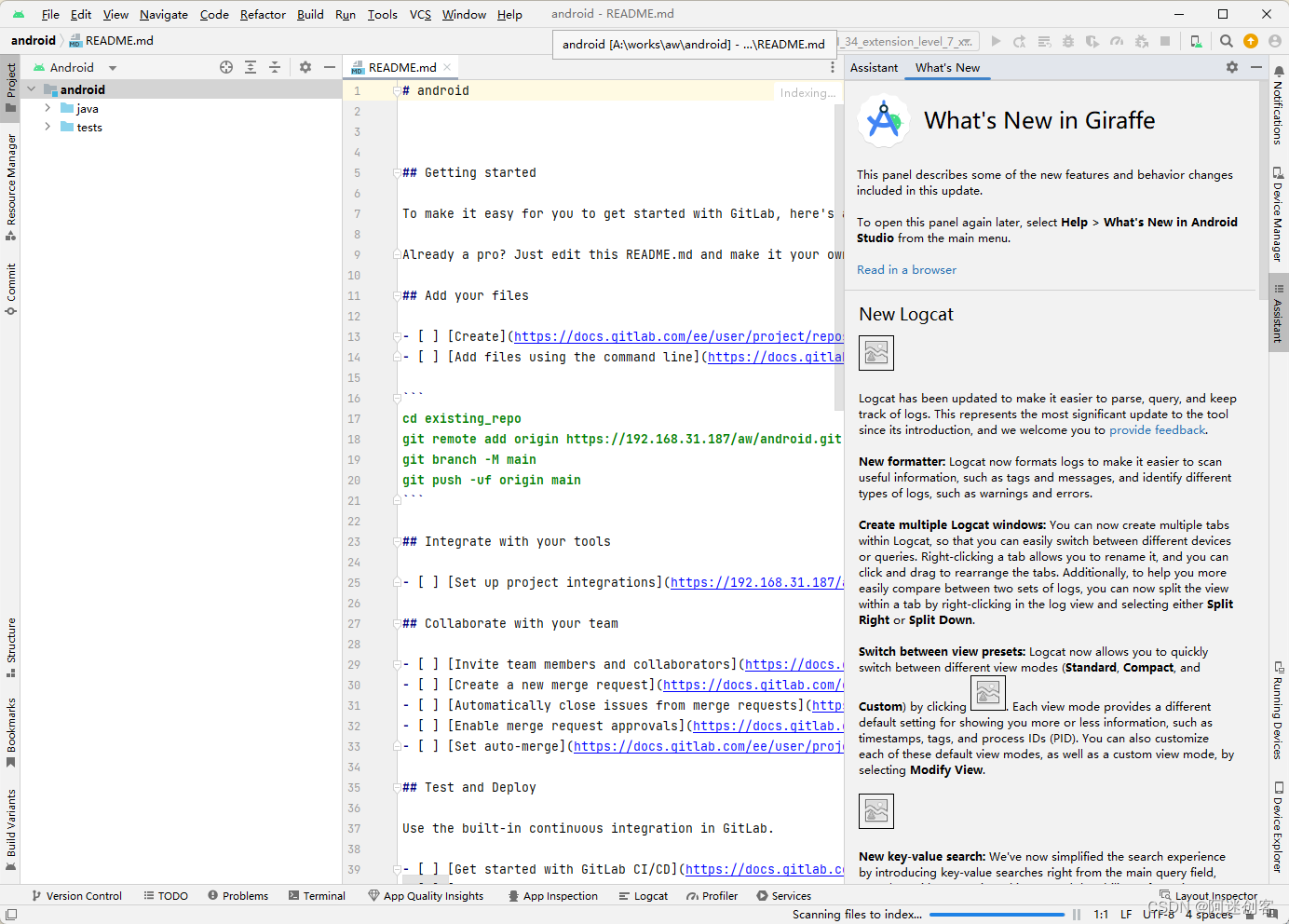This screenshot has height=924, width=1289.
Task: Open App Quality Insights tool window
Action: tap(426, 895)
